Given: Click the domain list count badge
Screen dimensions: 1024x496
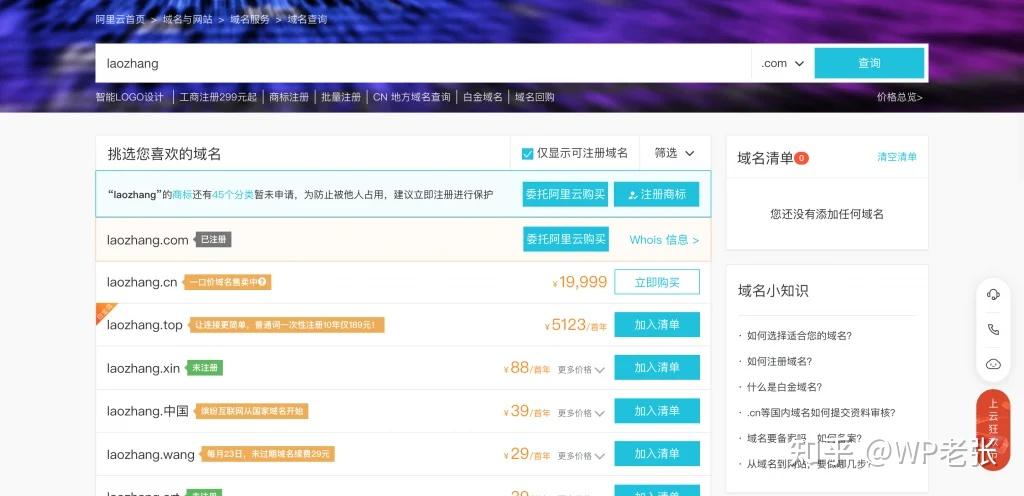Looking at the screenshot, I should (x=801, y=158).
